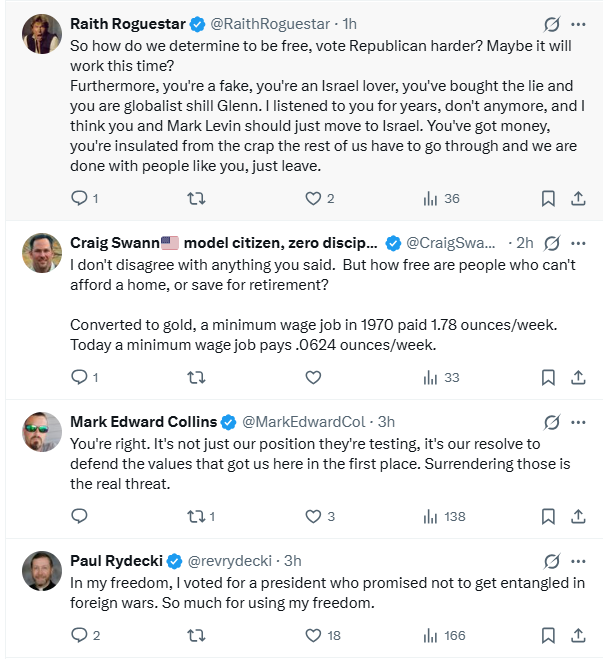603x659 pixels.
Task: Open Grok explain icon on Raith Roguestar's post
Action: [x=551, y=24]
